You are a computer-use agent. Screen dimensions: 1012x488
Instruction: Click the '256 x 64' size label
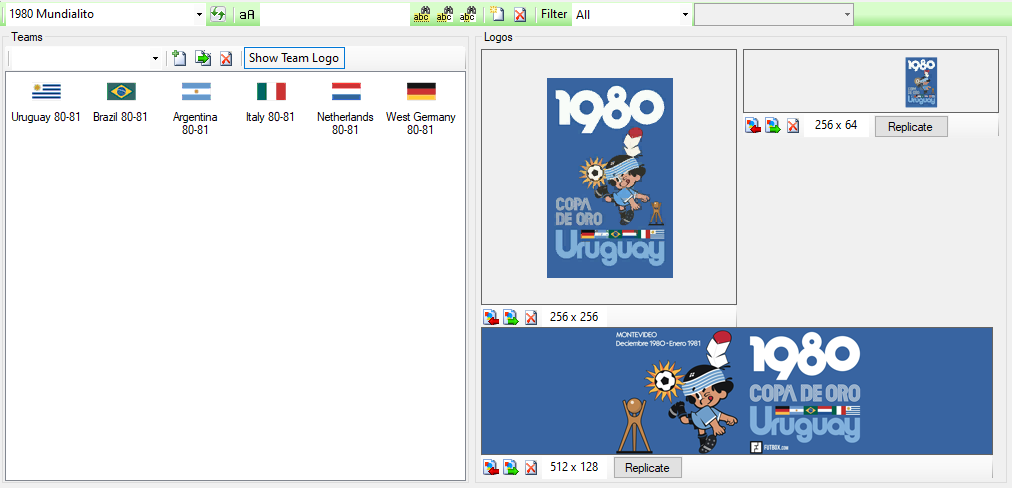836,125
